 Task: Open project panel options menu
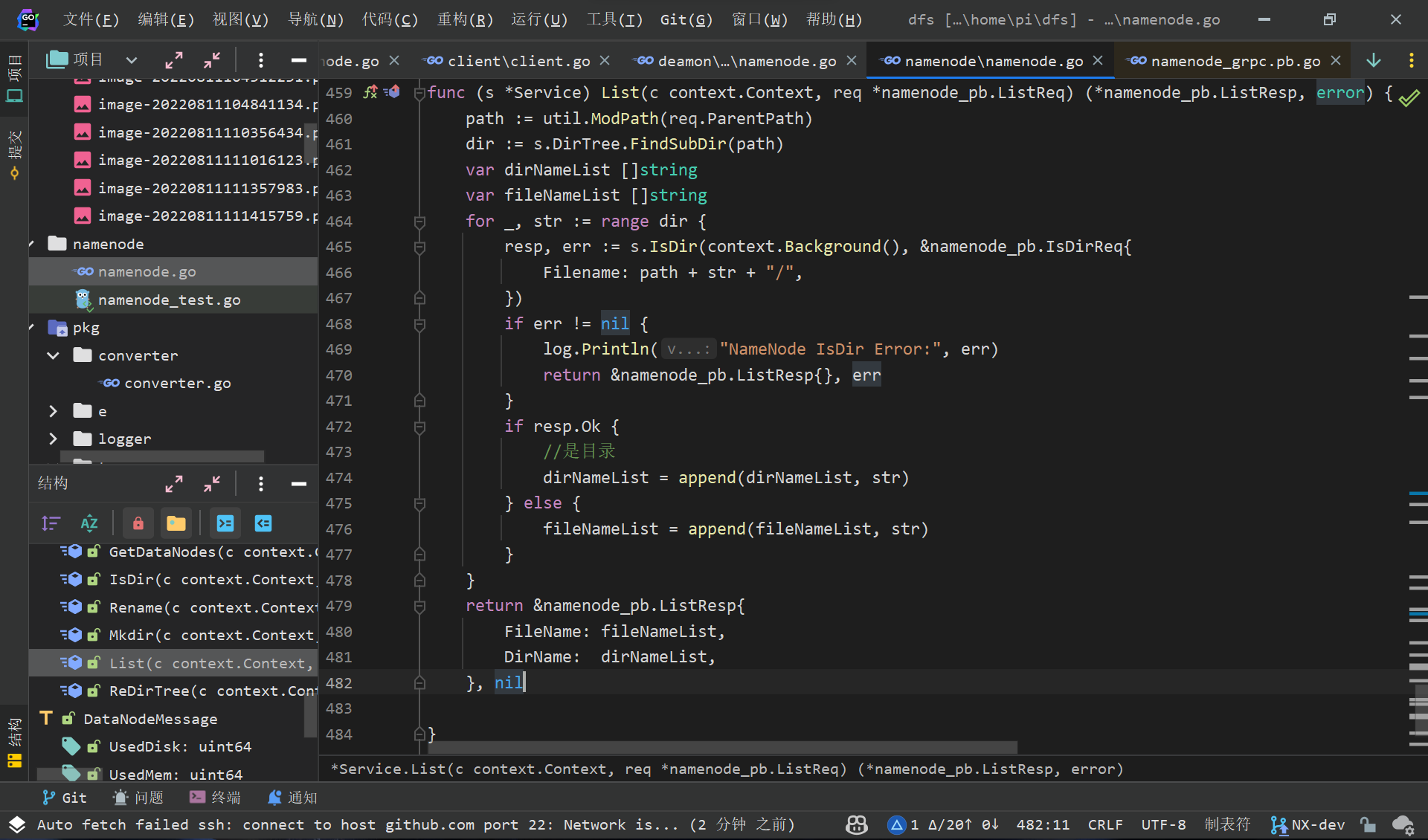click(x=260, y=60)
